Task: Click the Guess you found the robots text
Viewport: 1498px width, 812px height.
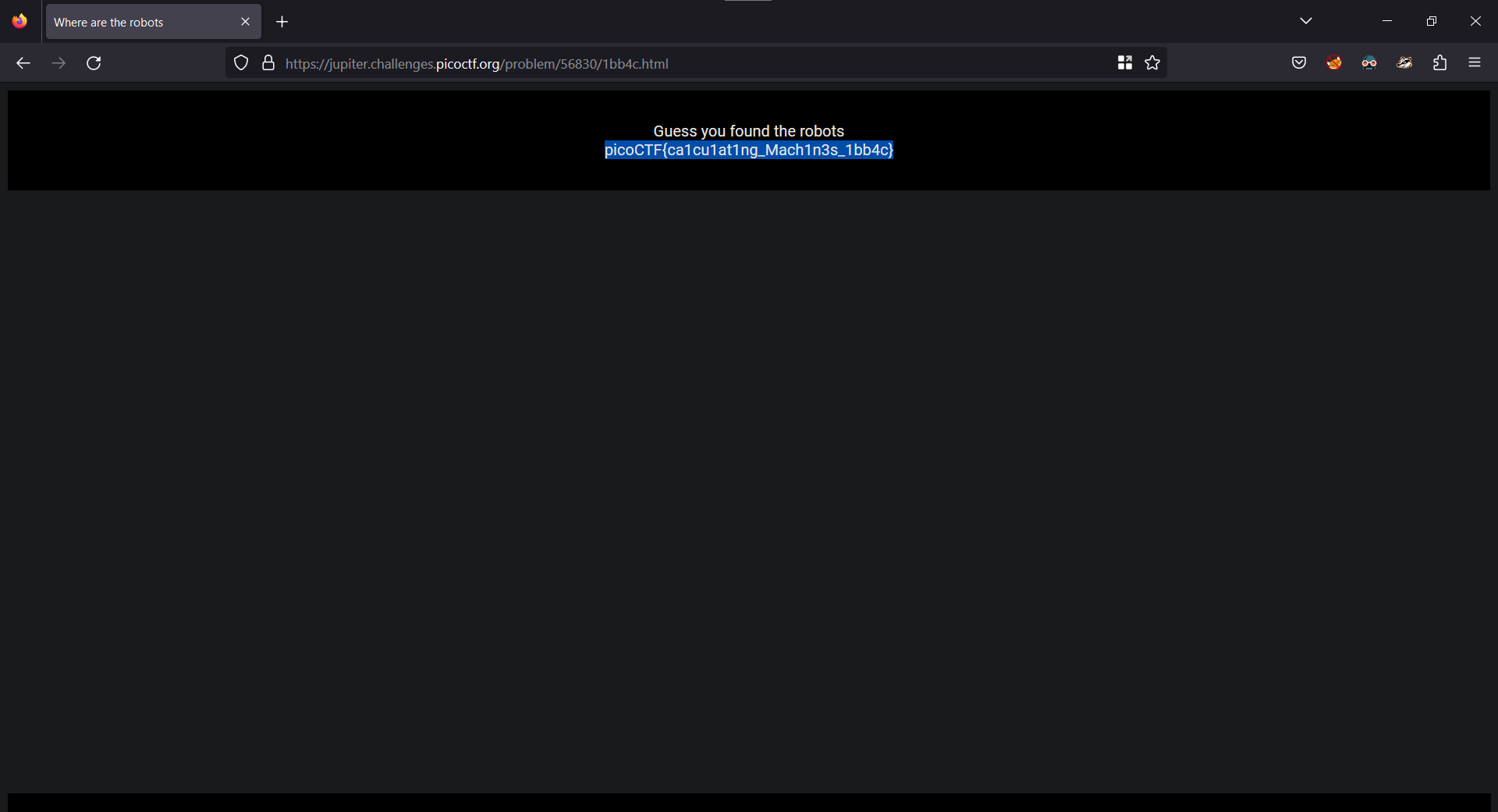Action: pyautogui.click(x=749, y=131)
